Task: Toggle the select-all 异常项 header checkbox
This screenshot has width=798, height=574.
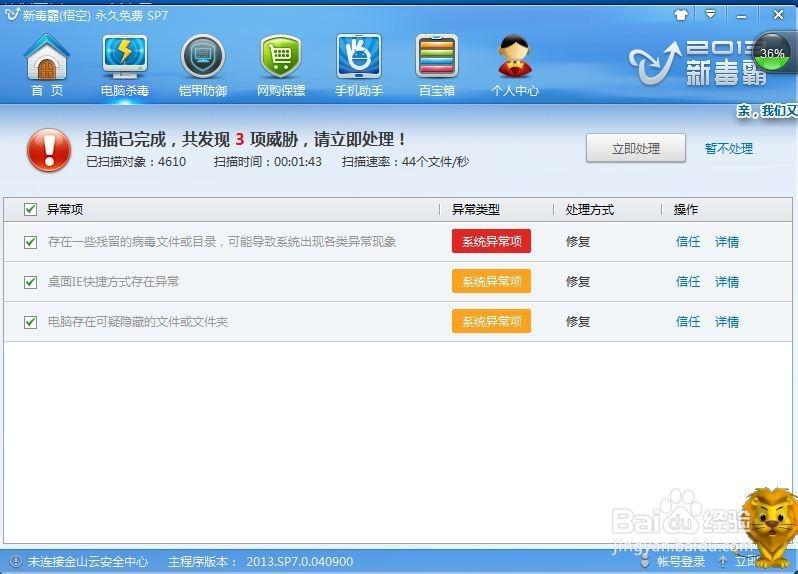Action: [x=31, y=209]
